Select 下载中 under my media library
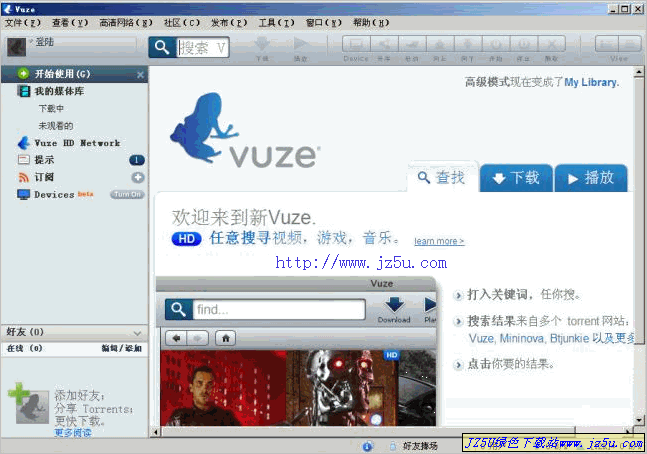The height and width of the screenshot is (454, 647). click(51, 109)
